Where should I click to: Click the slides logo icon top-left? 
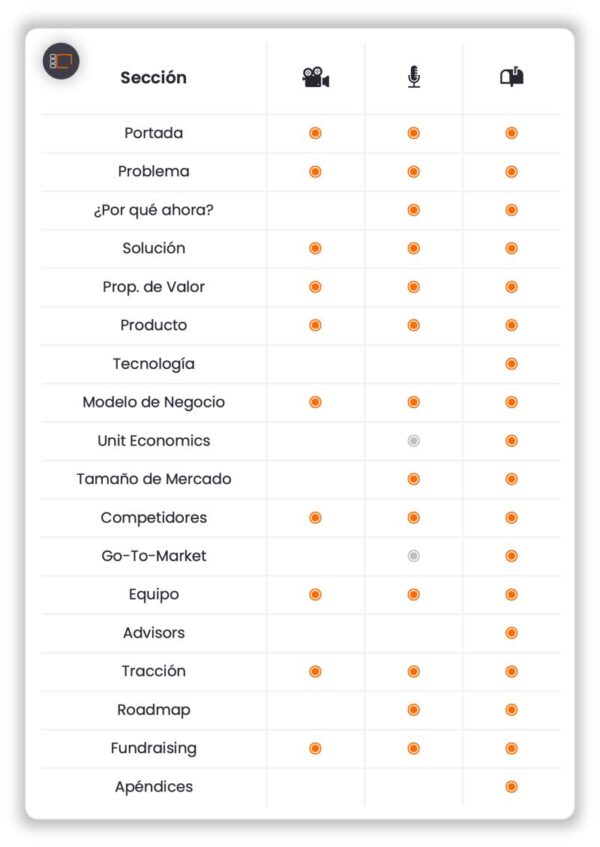click(x=60, y=61)
